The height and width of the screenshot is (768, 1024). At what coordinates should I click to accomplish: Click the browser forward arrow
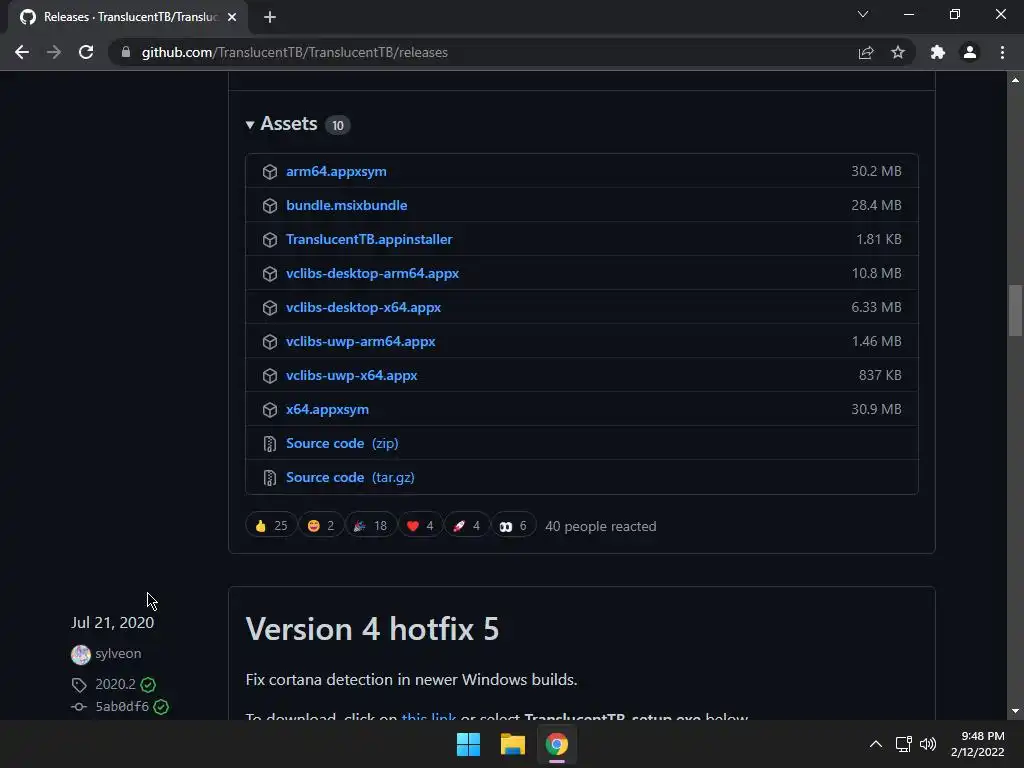[54, 52]
